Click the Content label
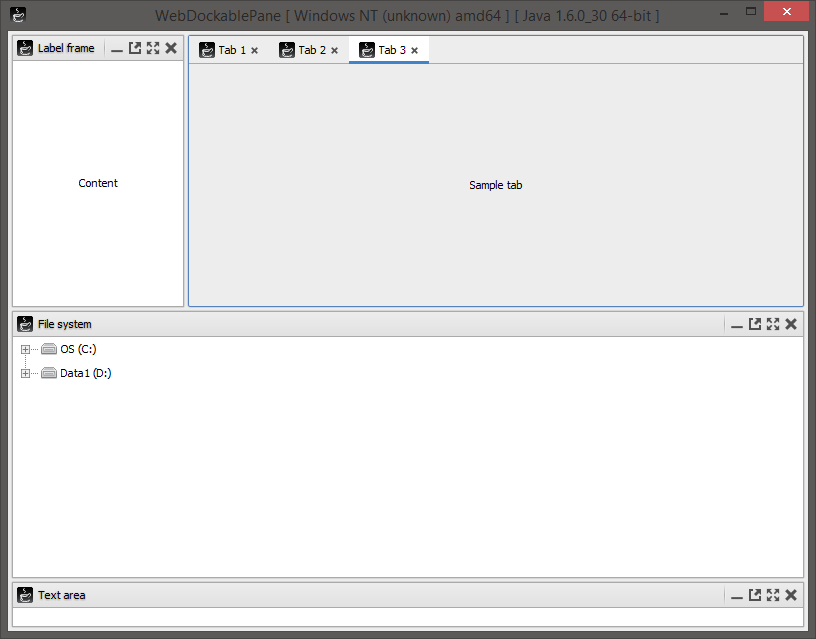816x639 pixels. pos(98,183)
